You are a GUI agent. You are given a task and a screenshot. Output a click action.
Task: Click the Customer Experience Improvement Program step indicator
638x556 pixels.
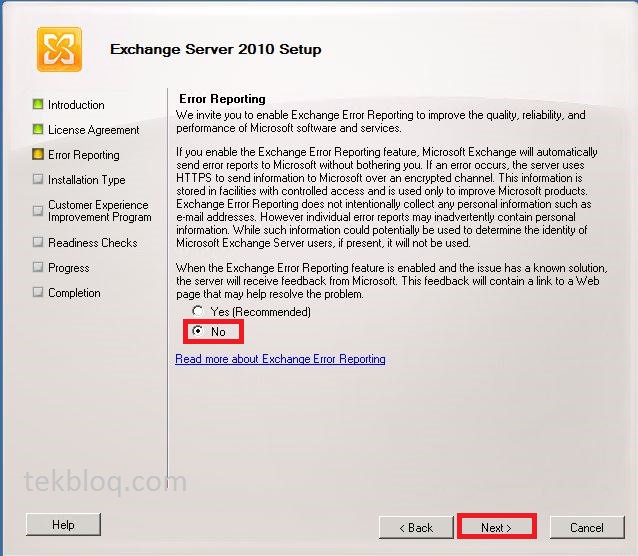(x=38, y=211)
